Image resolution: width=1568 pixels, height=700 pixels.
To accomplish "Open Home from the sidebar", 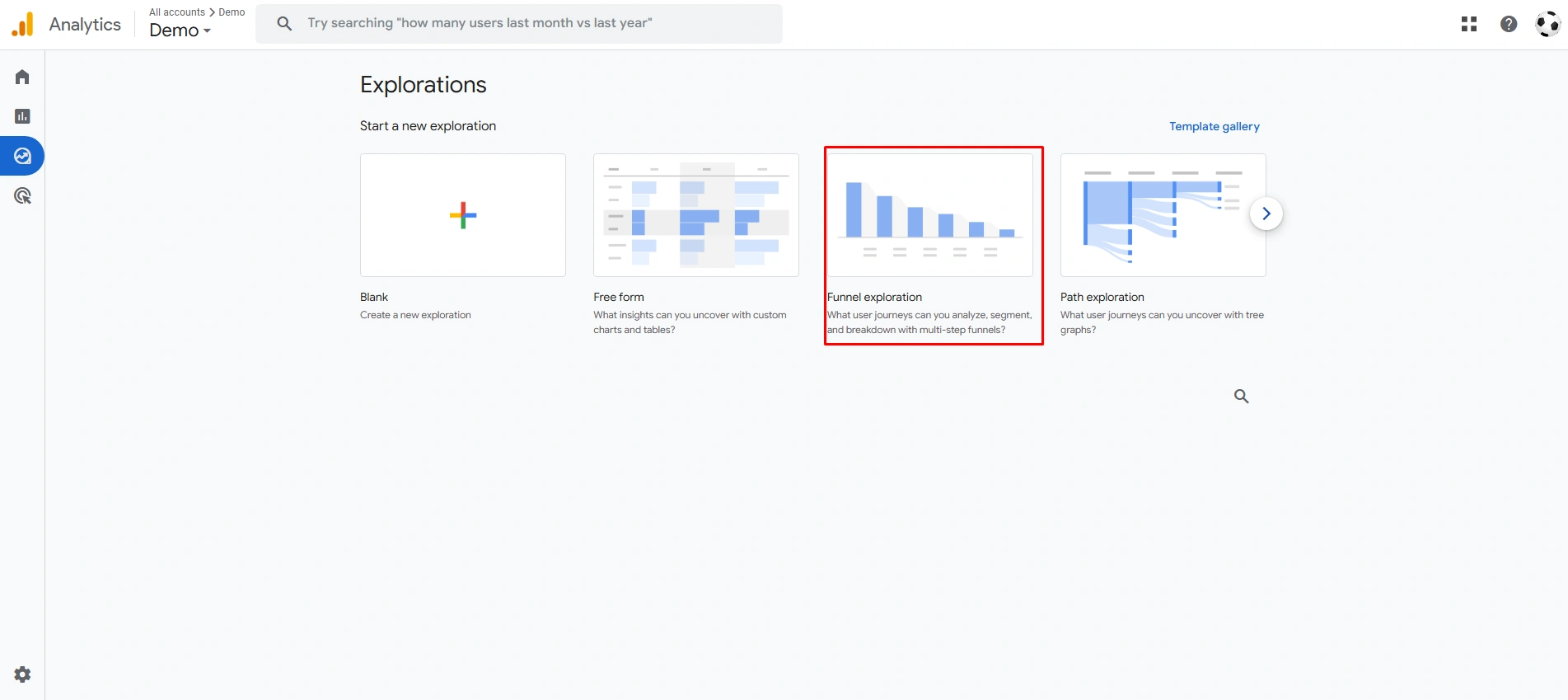I will pyautogui.click(x=22, y=77).
